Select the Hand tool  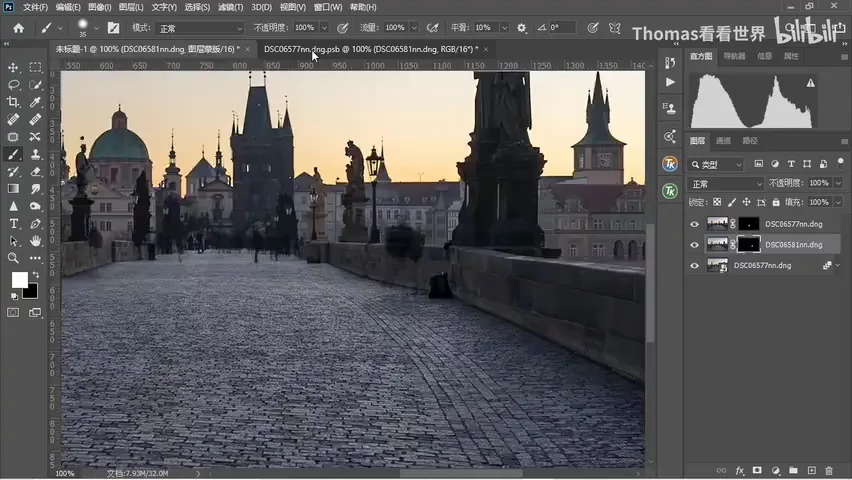click(35, 241)
